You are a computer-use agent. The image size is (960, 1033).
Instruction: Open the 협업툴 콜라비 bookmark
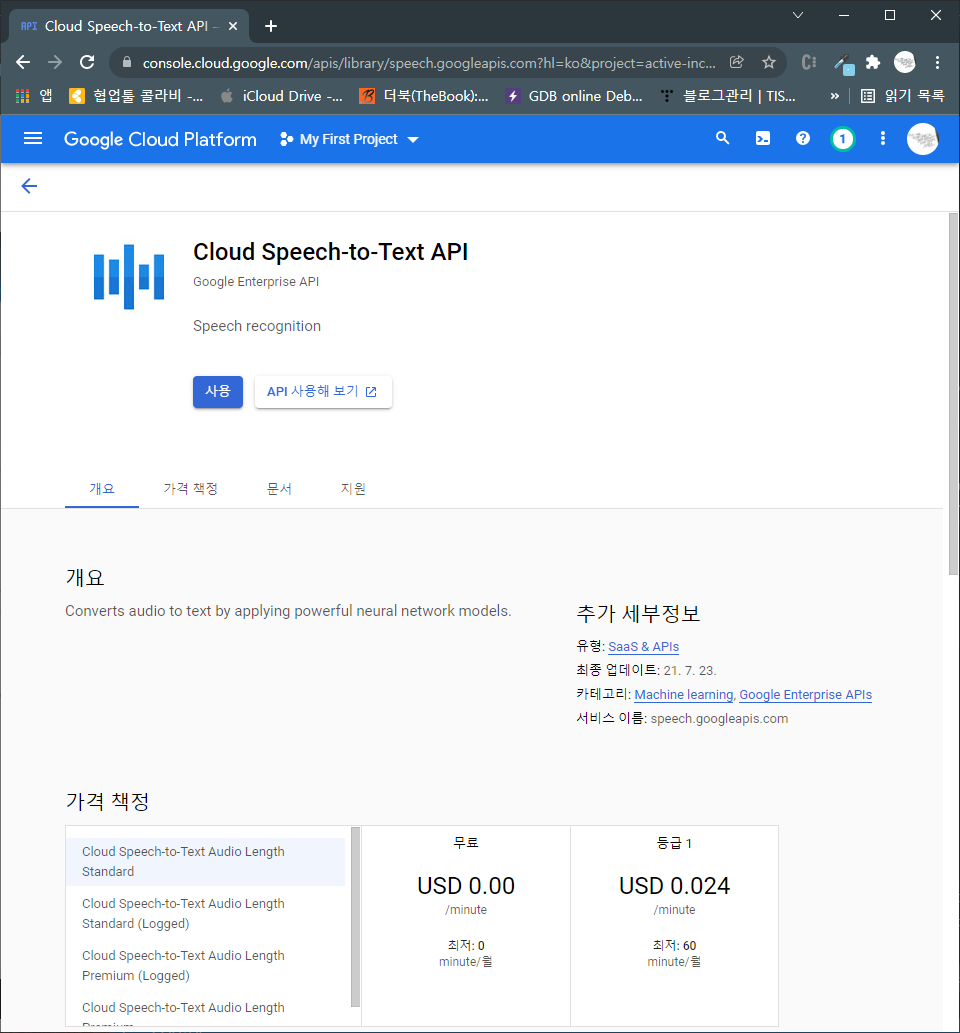click(x=136, y=96)
